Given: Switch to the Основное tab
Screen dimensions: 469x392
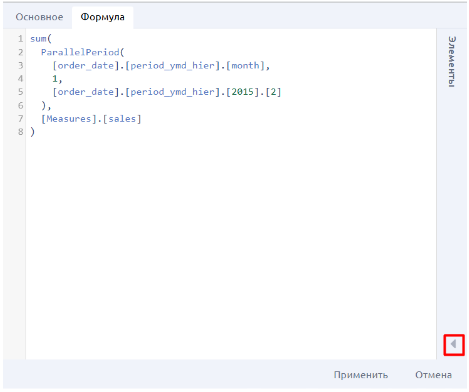Looking at the screenshot, I should point(39,17).
